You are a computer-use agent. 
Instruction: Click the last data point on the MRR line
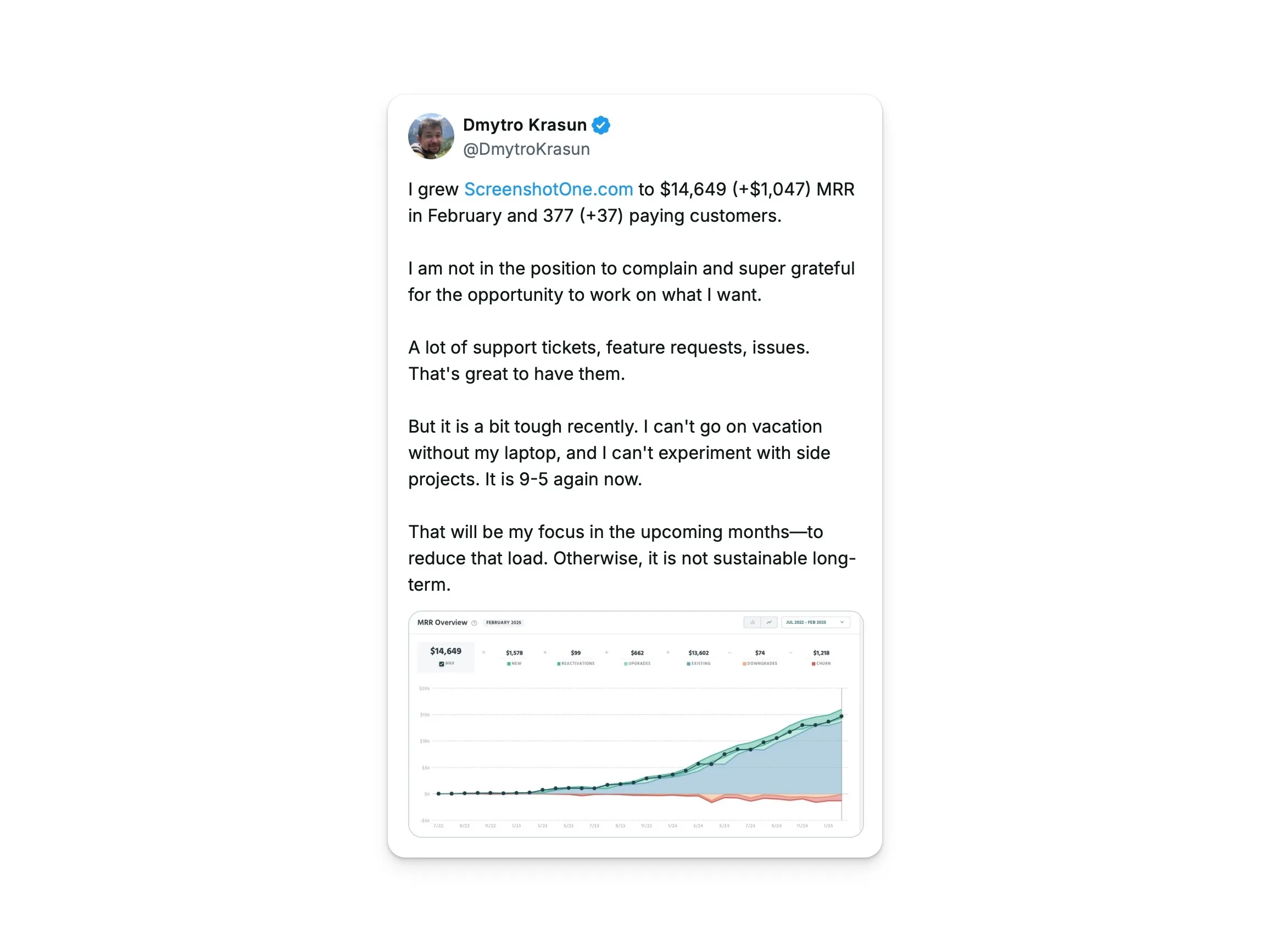[x=841, y=716]
